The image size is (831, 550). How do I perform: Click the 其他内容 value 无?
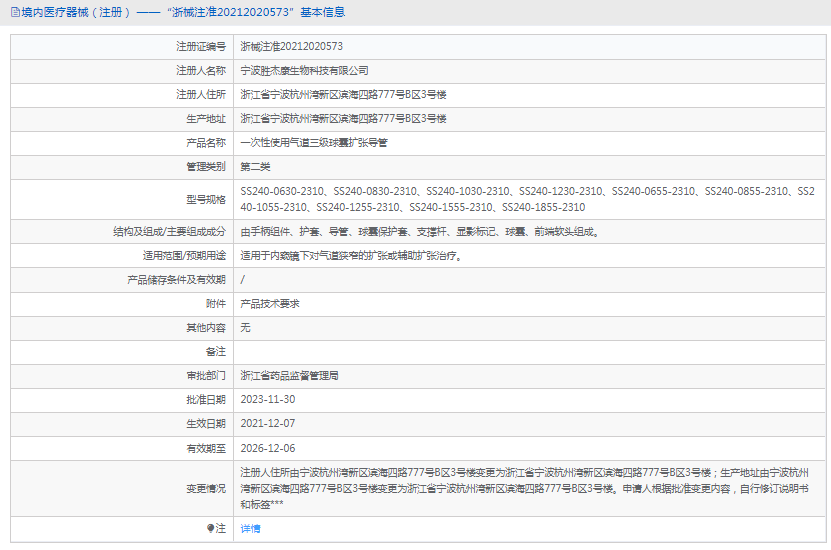tap(245, 327)
